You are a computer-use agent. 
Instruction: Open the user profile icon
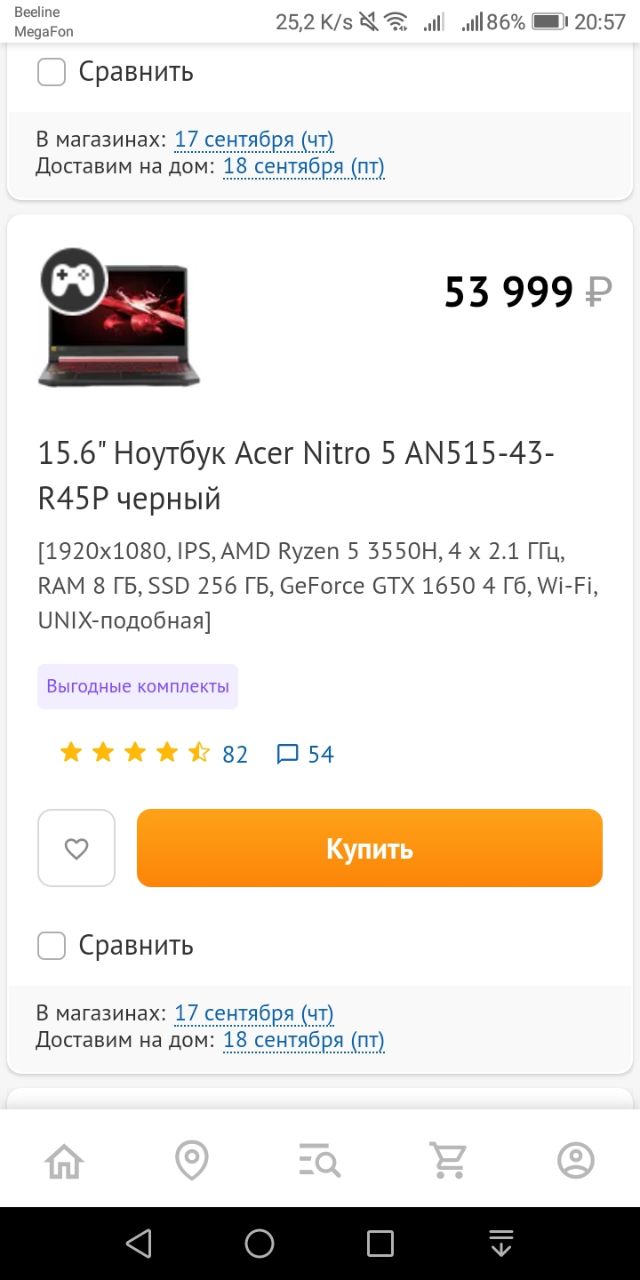pyautogui.click(x=576, y=1161)
